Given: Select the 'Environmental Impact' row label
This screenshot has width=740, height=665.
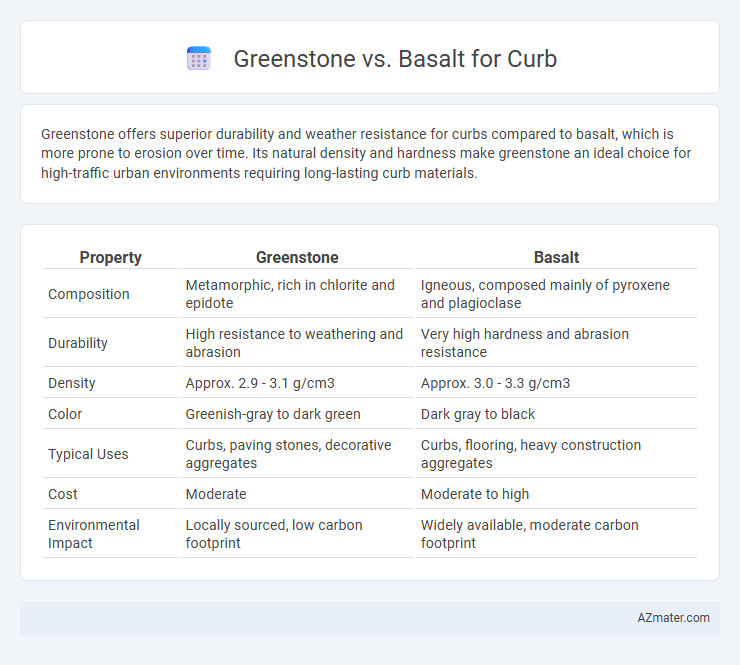Looking at the screenshot, I should point(94,534).
